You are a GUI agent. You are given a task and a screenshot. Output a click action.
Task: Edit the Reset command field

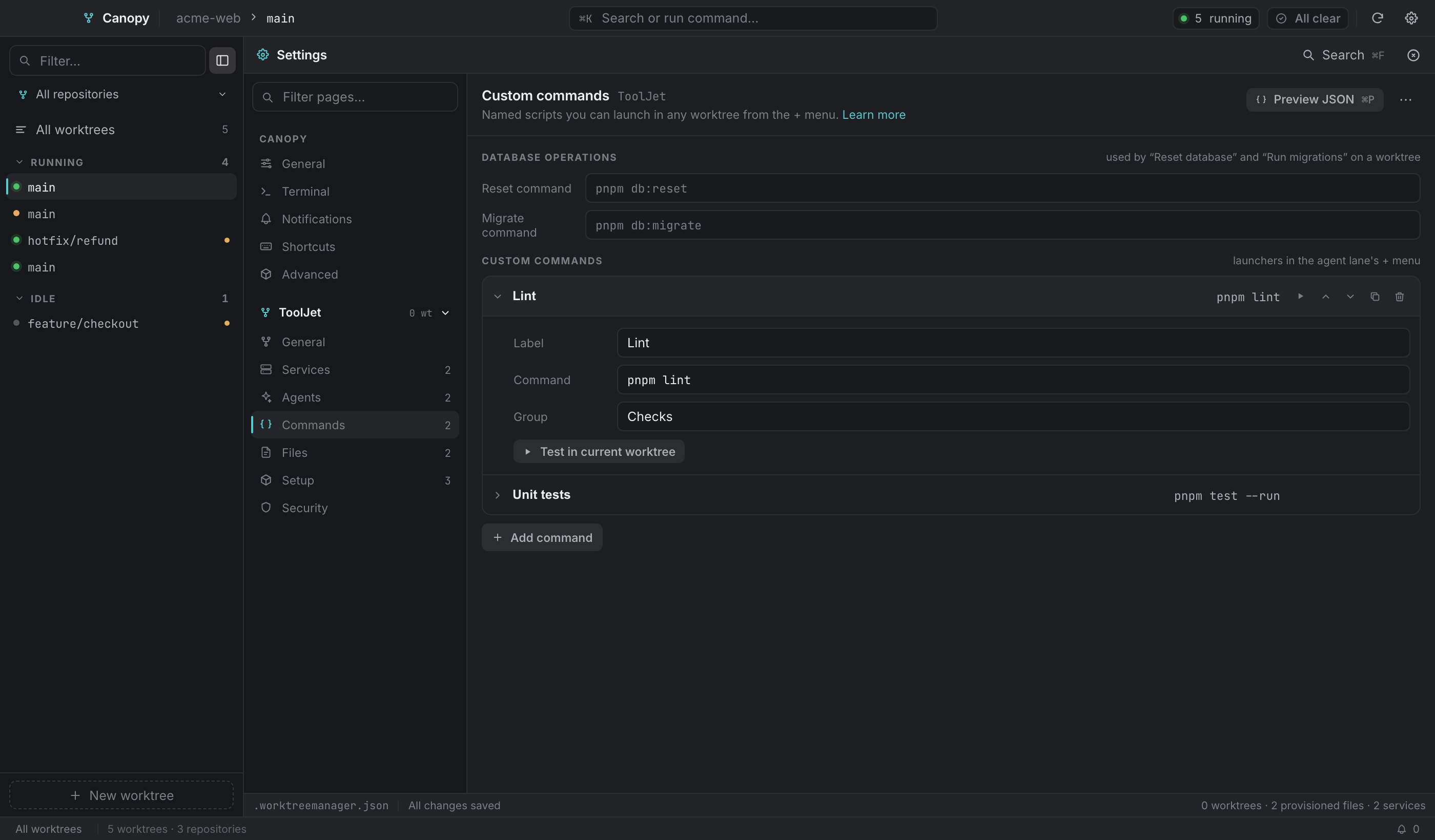1002,188
